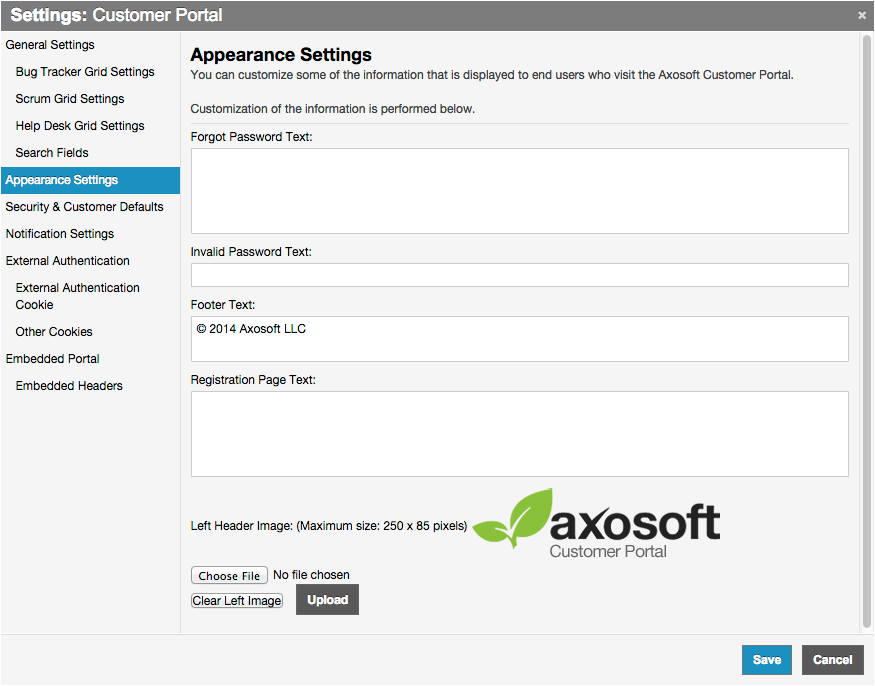Open External Authentication Cookie settings

click(78, 296)
